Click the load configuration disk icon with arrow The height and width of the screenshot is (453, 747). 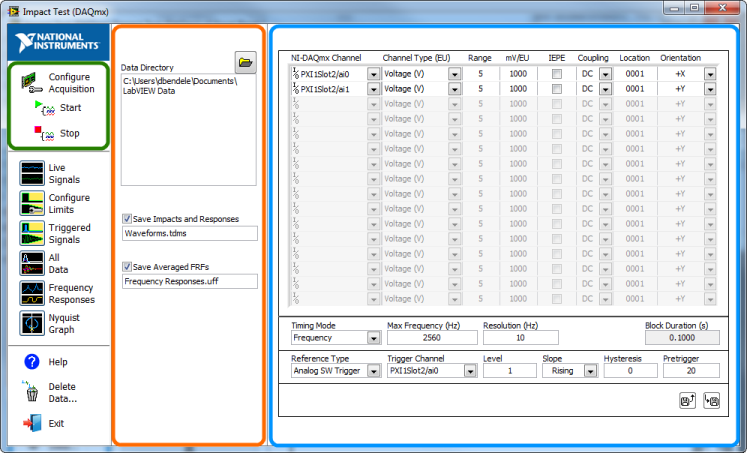(x=711, y=401)
